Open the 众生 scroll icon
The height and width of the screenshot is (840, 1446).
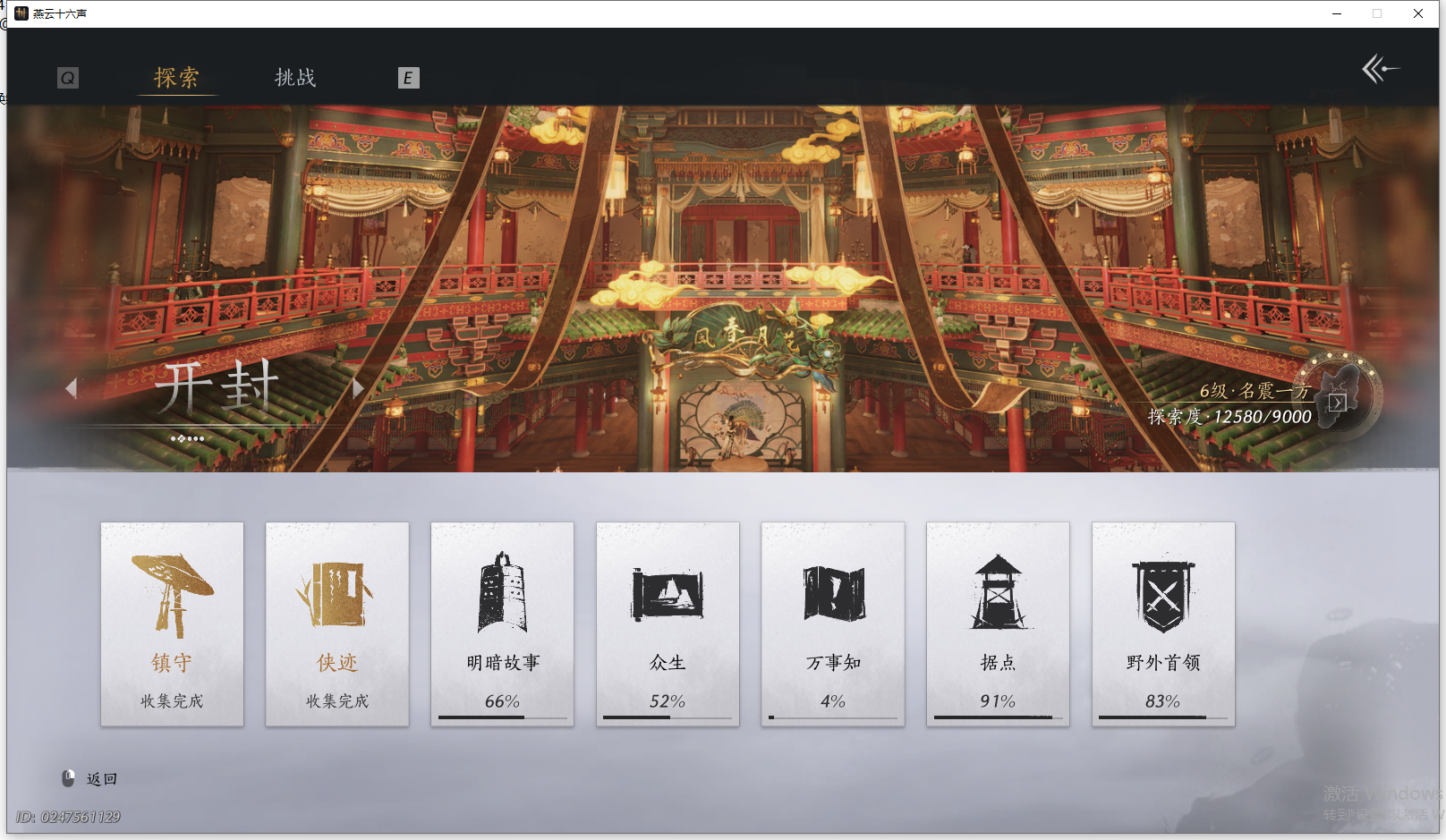point(668,590)
